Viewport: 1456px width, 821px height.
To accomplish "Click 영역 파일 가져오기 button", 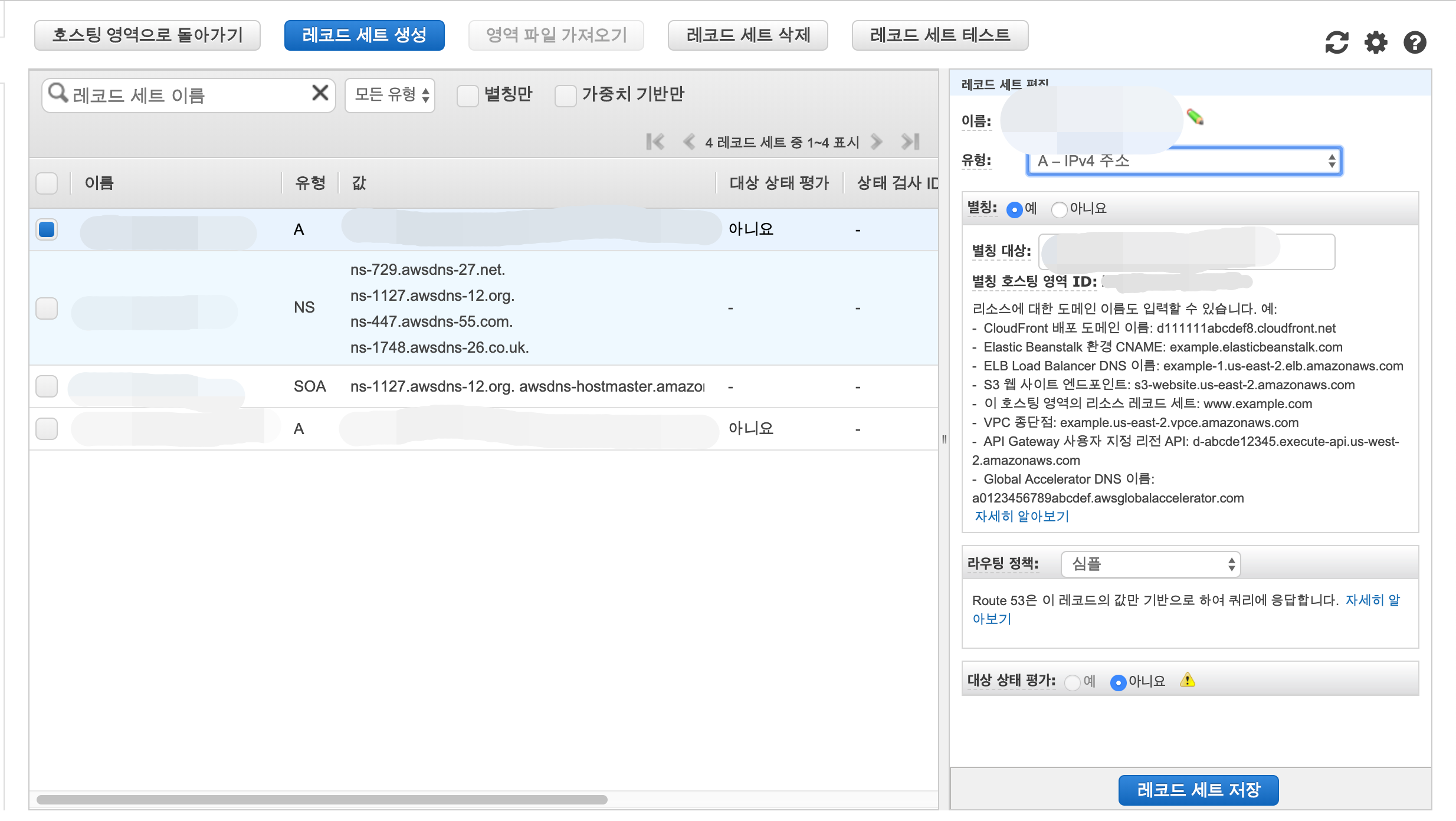I will pyautogui.click(x=556, y=35).
